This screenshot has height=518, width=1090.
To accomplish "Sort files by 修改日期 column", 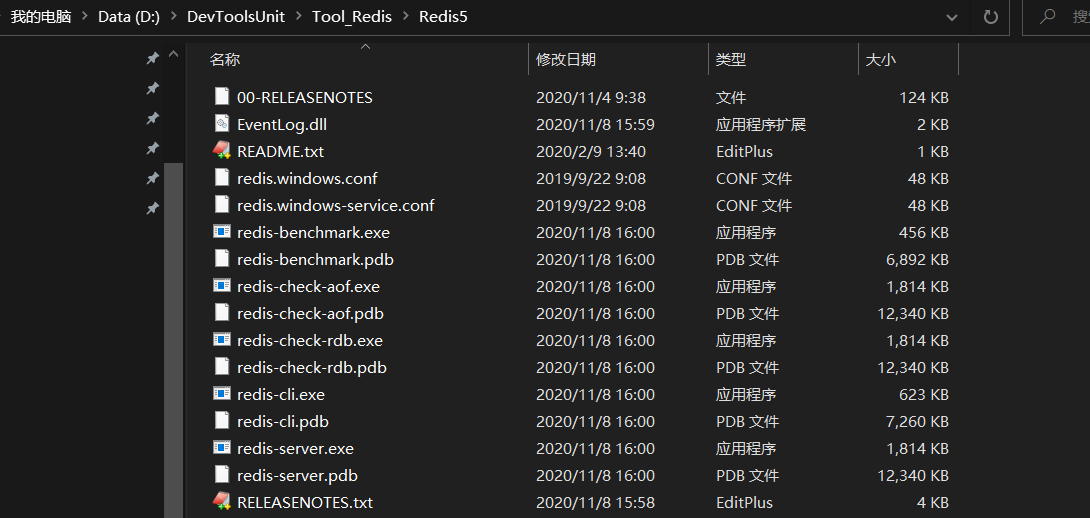I will (x=566, y=60).
